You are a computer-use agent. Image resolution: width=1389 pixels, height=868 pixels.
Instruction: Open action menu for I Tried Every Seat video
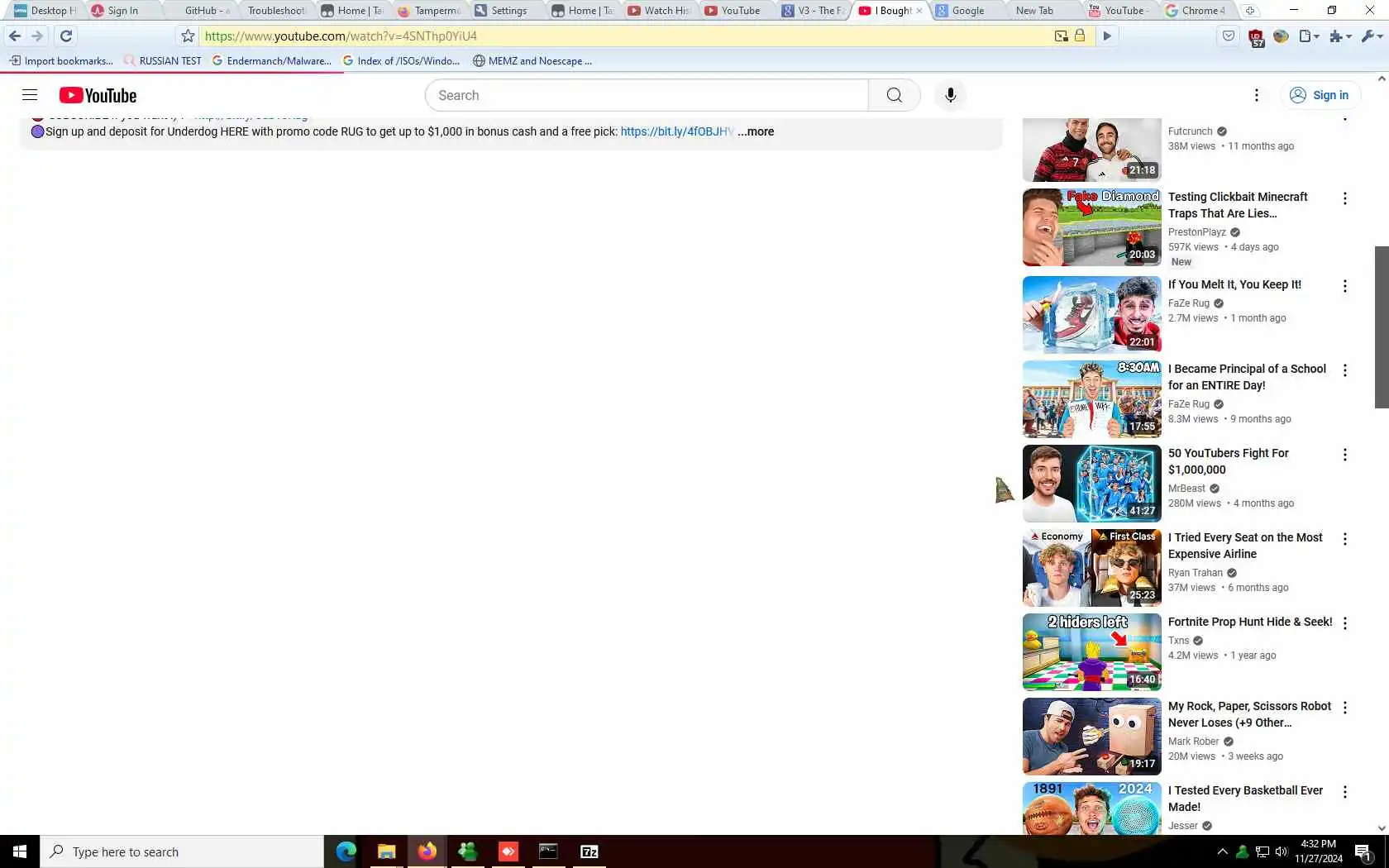coord(1345,539)
